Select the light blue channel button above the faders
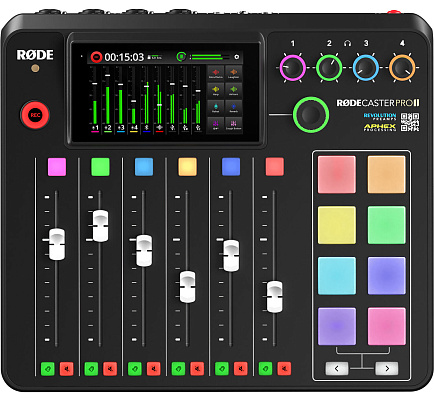Screen dimensions: 434x400 (144, 167)
